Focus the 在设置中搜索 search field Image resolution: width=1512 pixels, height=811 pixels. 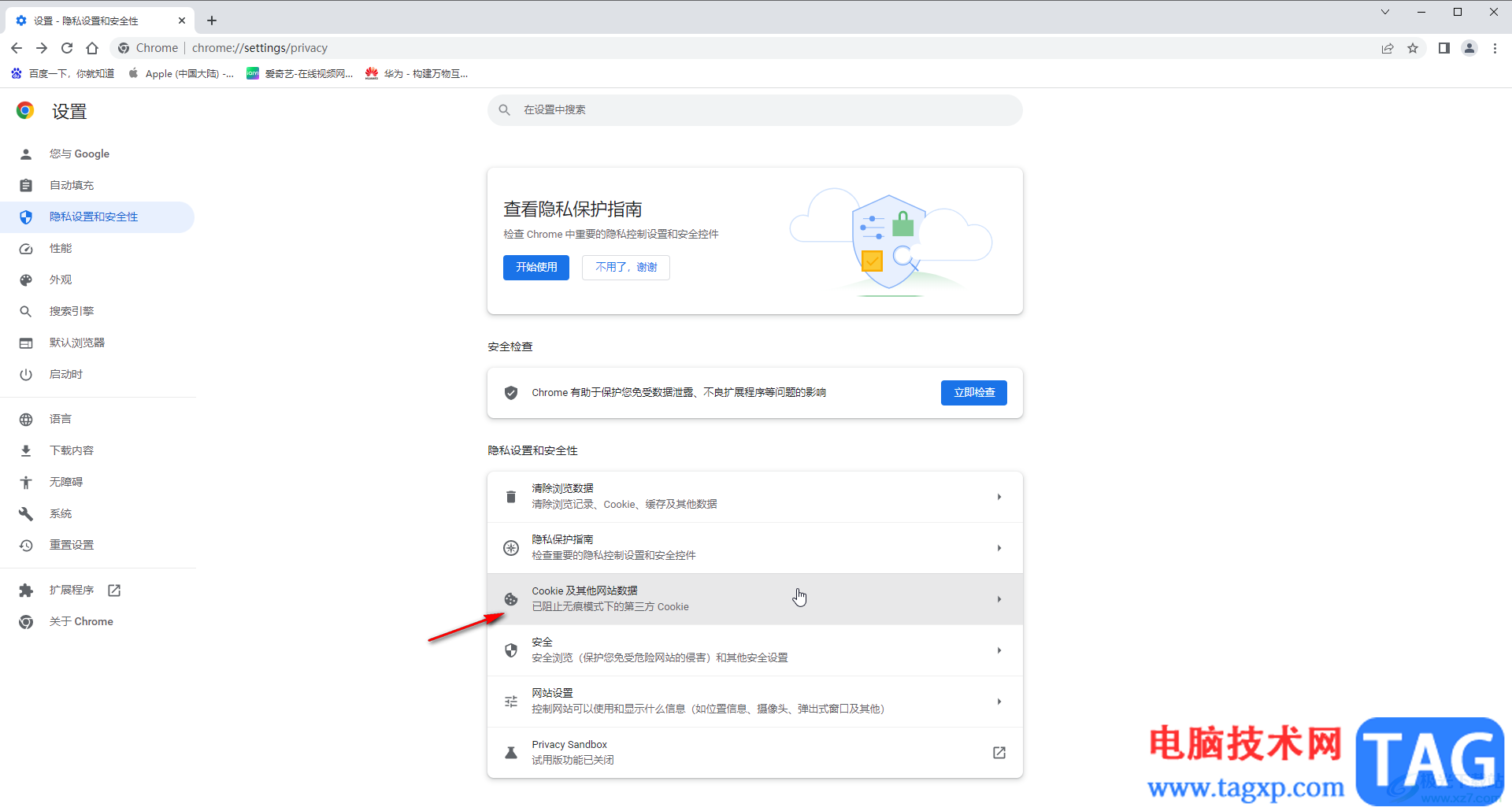pos(754,110)
